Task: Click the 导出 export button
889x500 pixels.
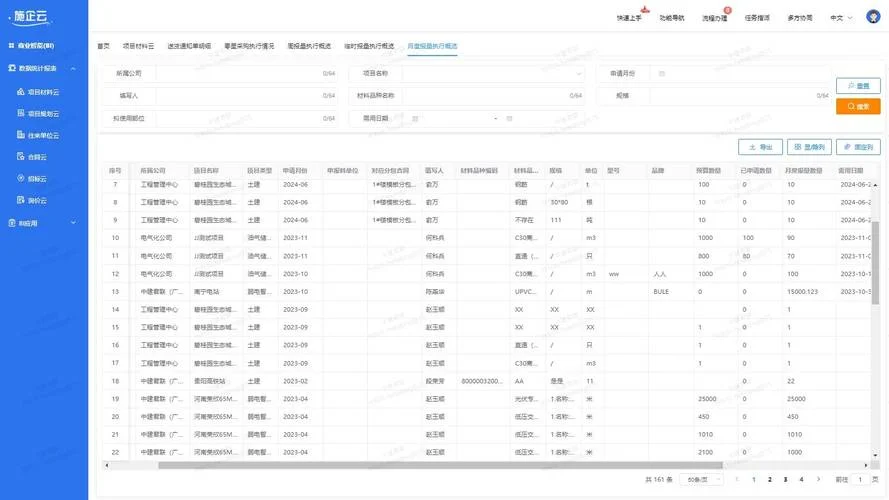Action: click(x=760, y=147)
